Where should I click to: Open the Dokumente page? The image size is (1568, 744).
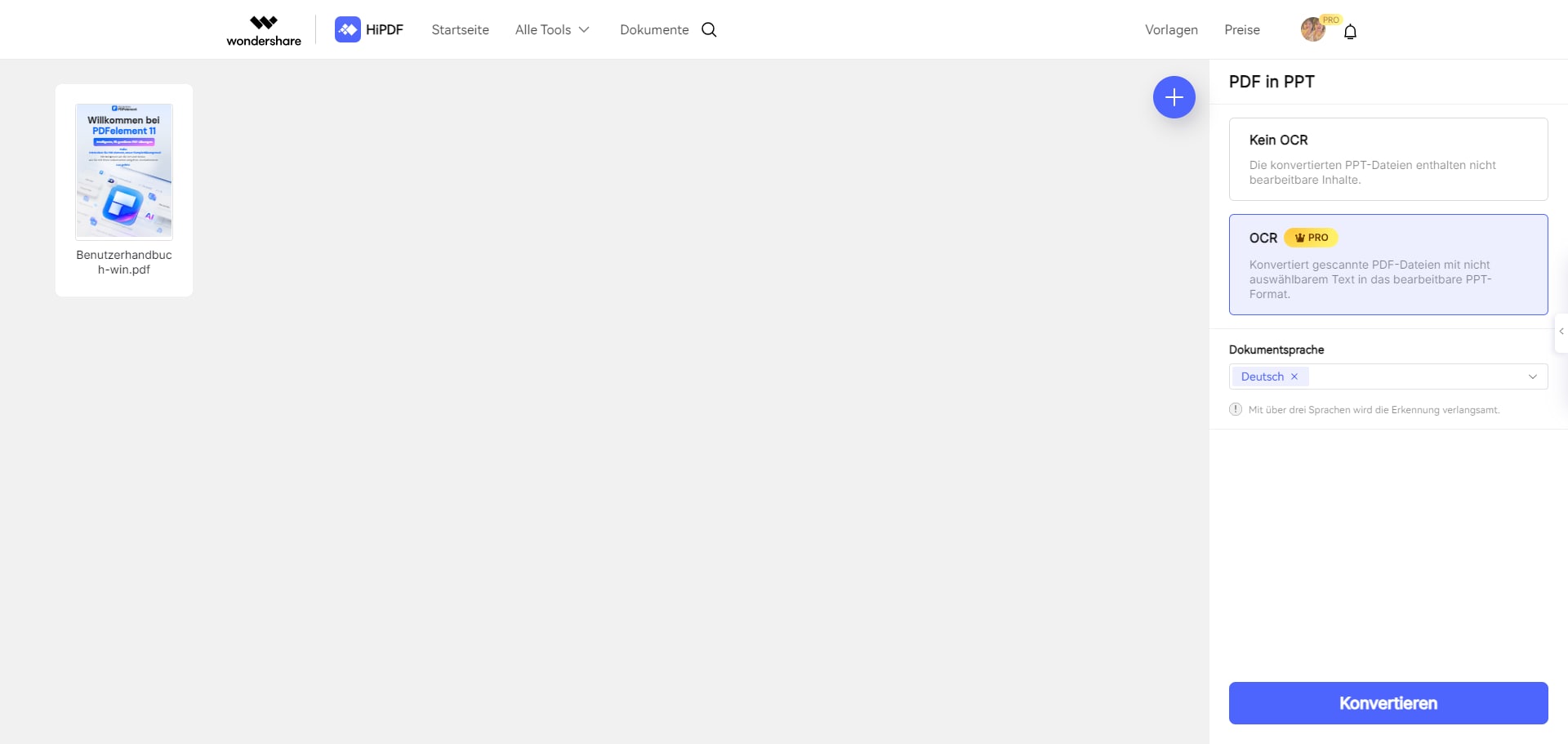(654, 29)
